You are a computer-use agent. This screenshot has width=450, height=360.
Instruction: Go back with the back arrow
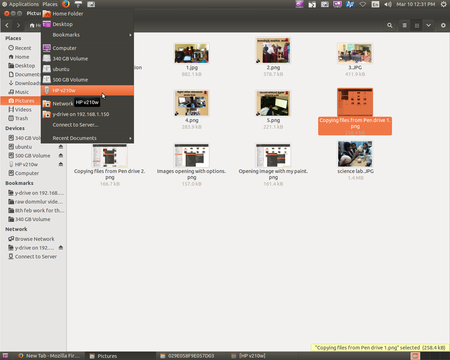pyautogui.click(x=7, y=25)
